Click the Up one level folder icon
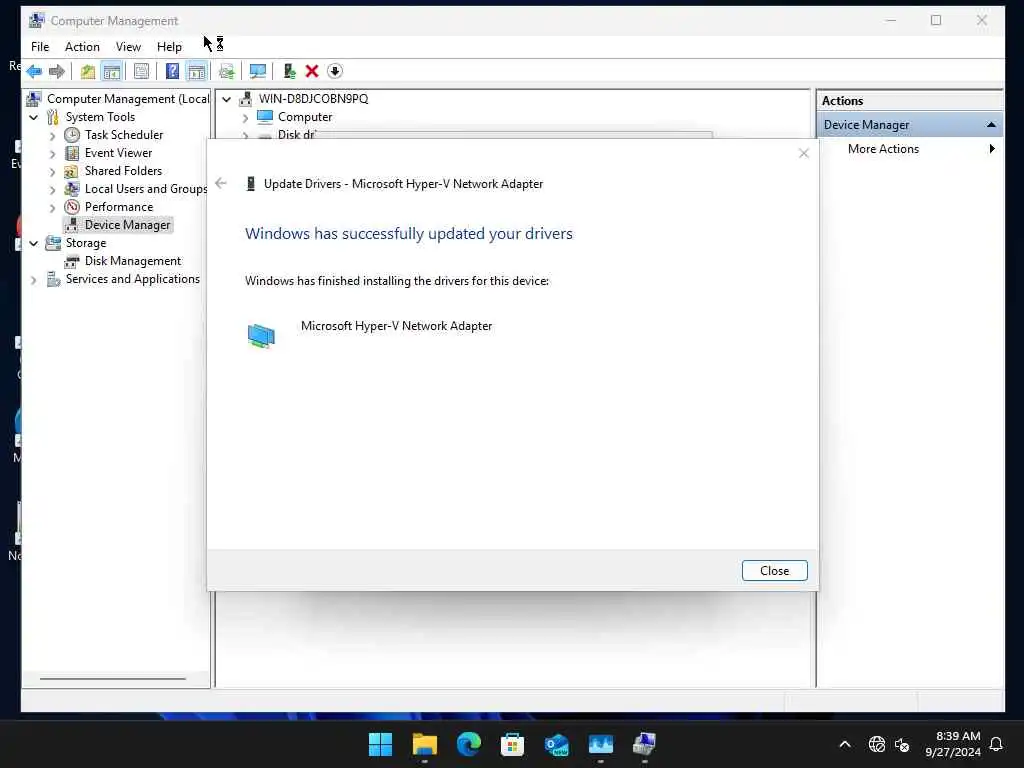The image size is (1024, 768). click(88, 71)
